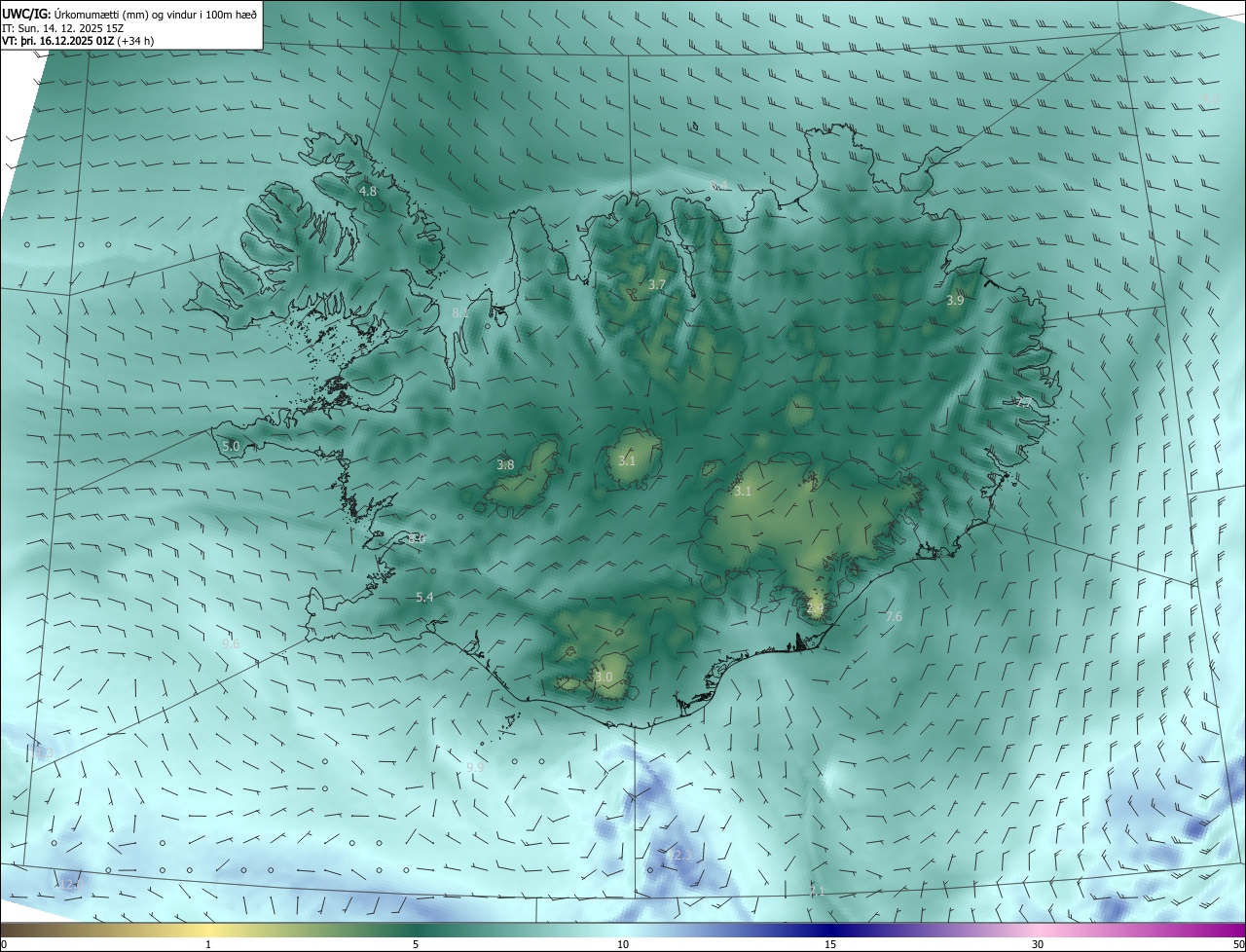Image resolution: width=1246 pixels, height=952 pixels.
Task: Pick the 5.0 value on the map
Action: (x=231, y=447)
